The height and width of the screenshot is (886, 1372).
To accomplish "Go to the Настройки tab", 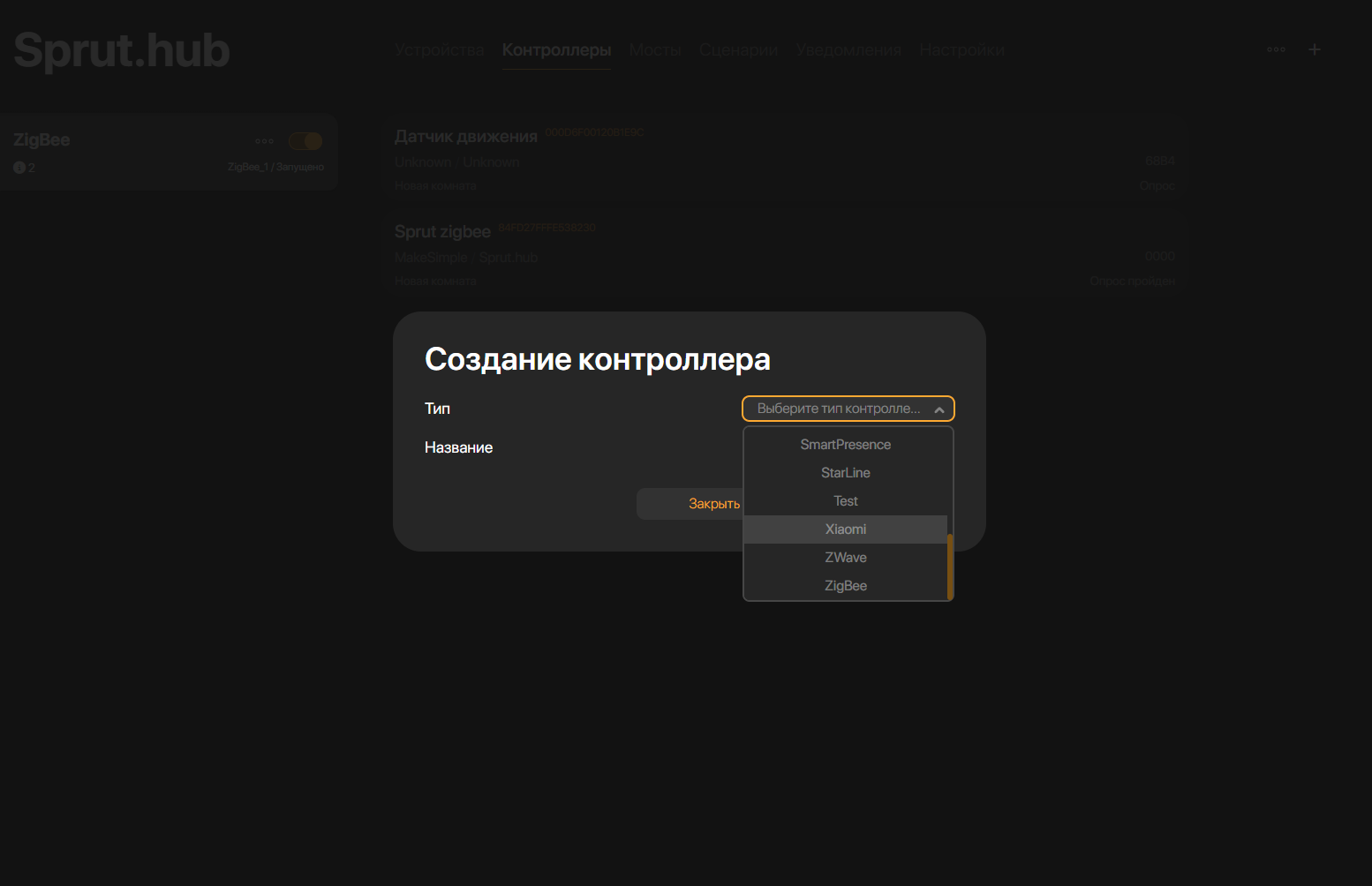I will tap(961, 50).
